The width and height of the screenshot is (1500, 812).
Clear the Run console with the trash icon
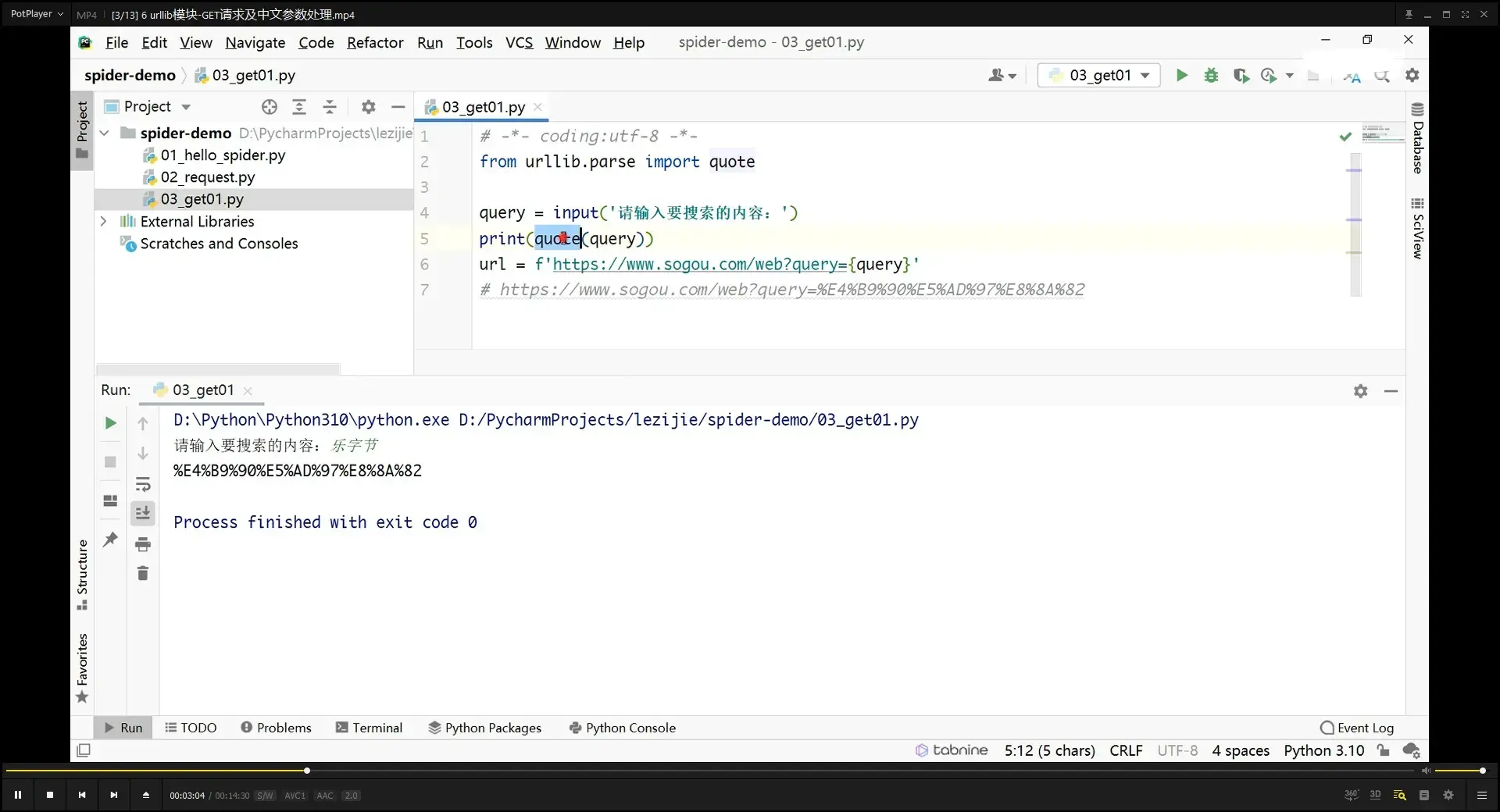143,573
